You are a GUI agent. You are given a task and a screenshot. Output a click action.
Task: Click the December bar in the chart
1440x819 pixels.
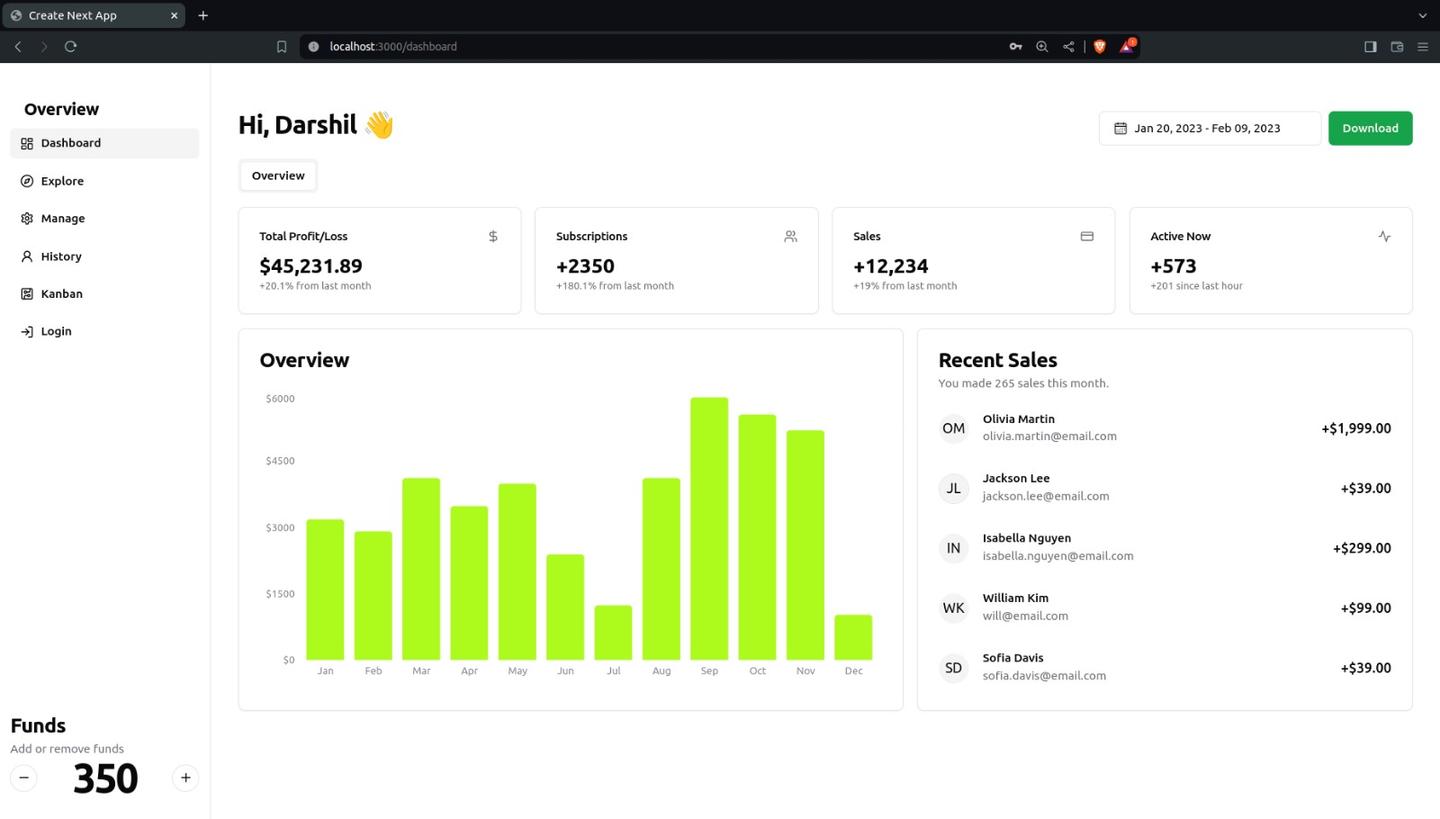click(853, 638)
